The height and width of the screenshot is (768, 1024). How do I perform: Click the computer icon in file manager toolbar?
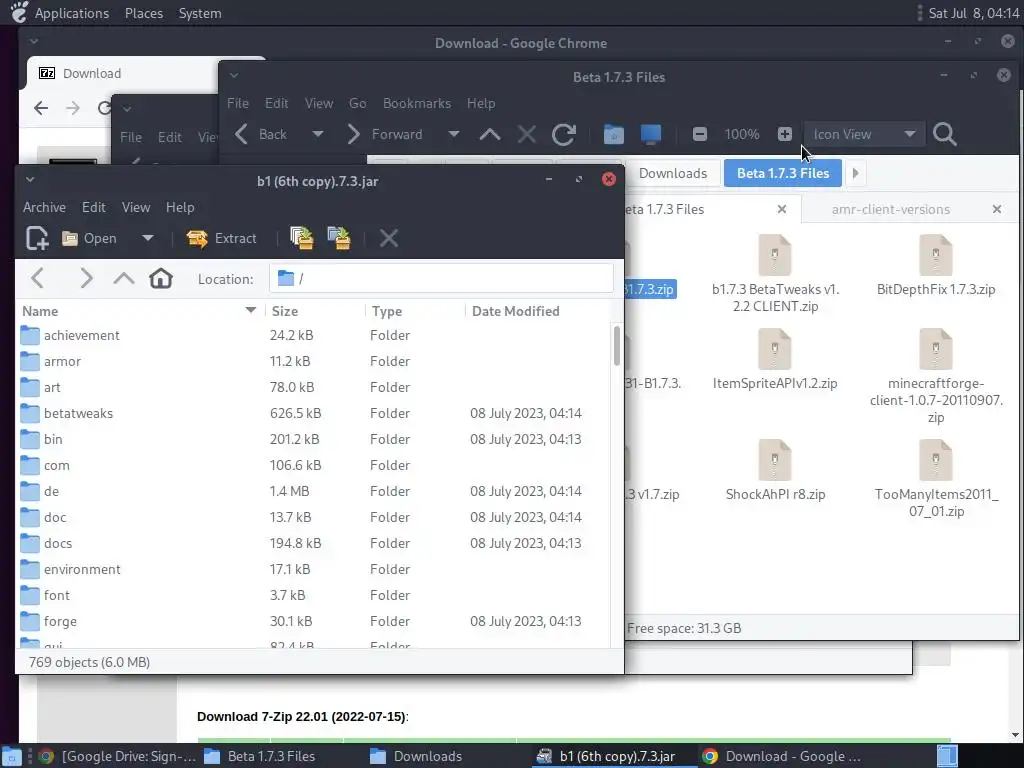tap(650, 135)
